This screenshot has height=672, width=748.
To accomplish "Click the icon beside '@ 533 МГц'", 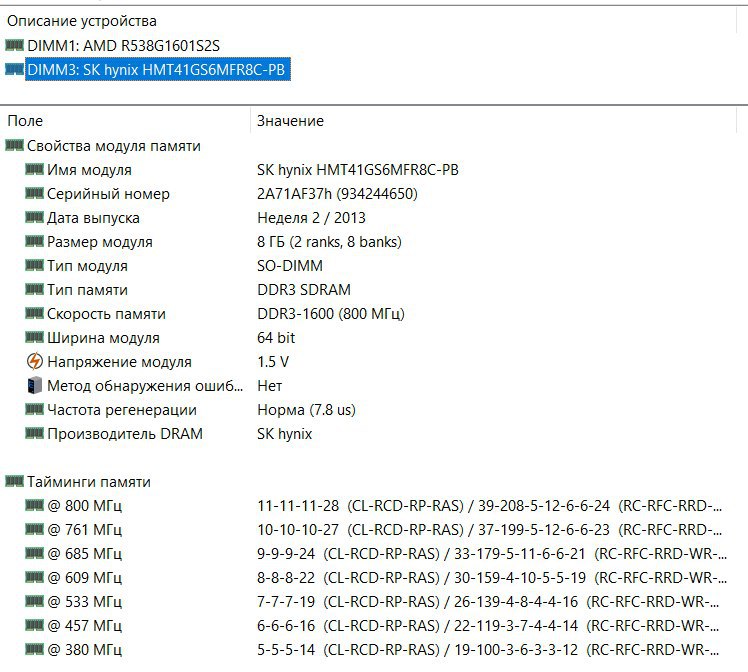I will (x=34, y=600).
